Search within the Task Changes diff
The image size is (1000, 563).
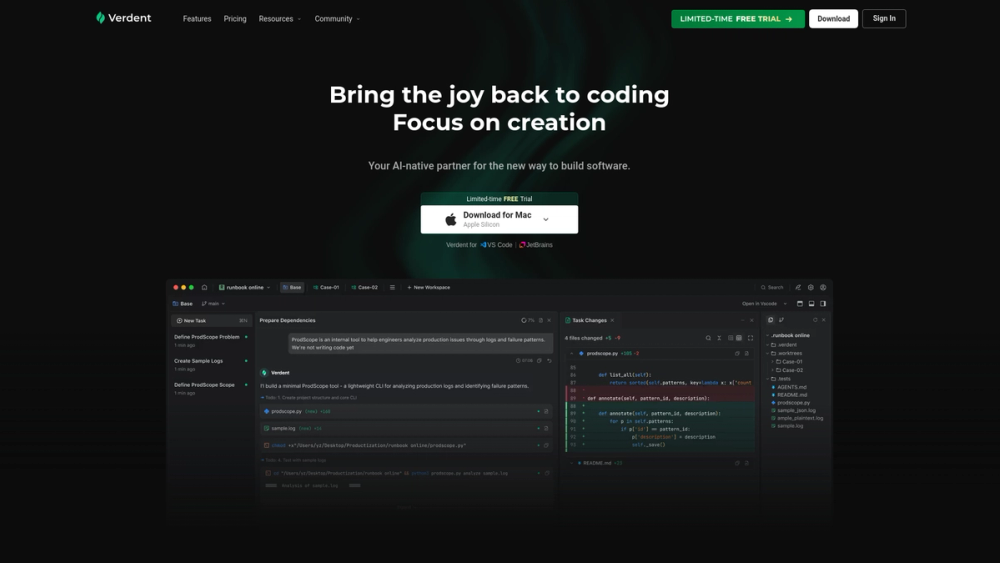[708, 338]
